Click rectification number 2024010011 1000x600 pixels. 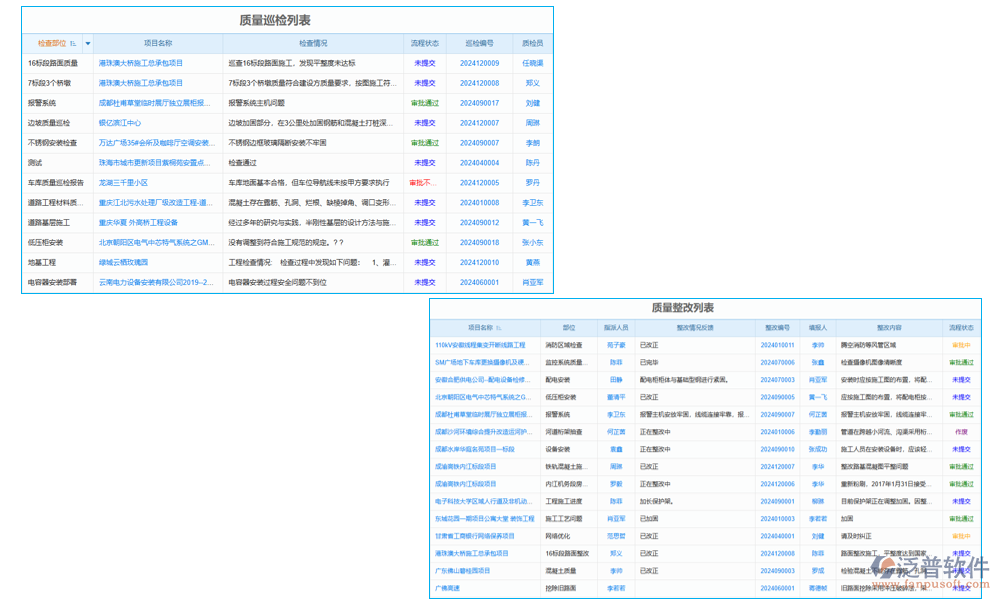tap(776, 343)
